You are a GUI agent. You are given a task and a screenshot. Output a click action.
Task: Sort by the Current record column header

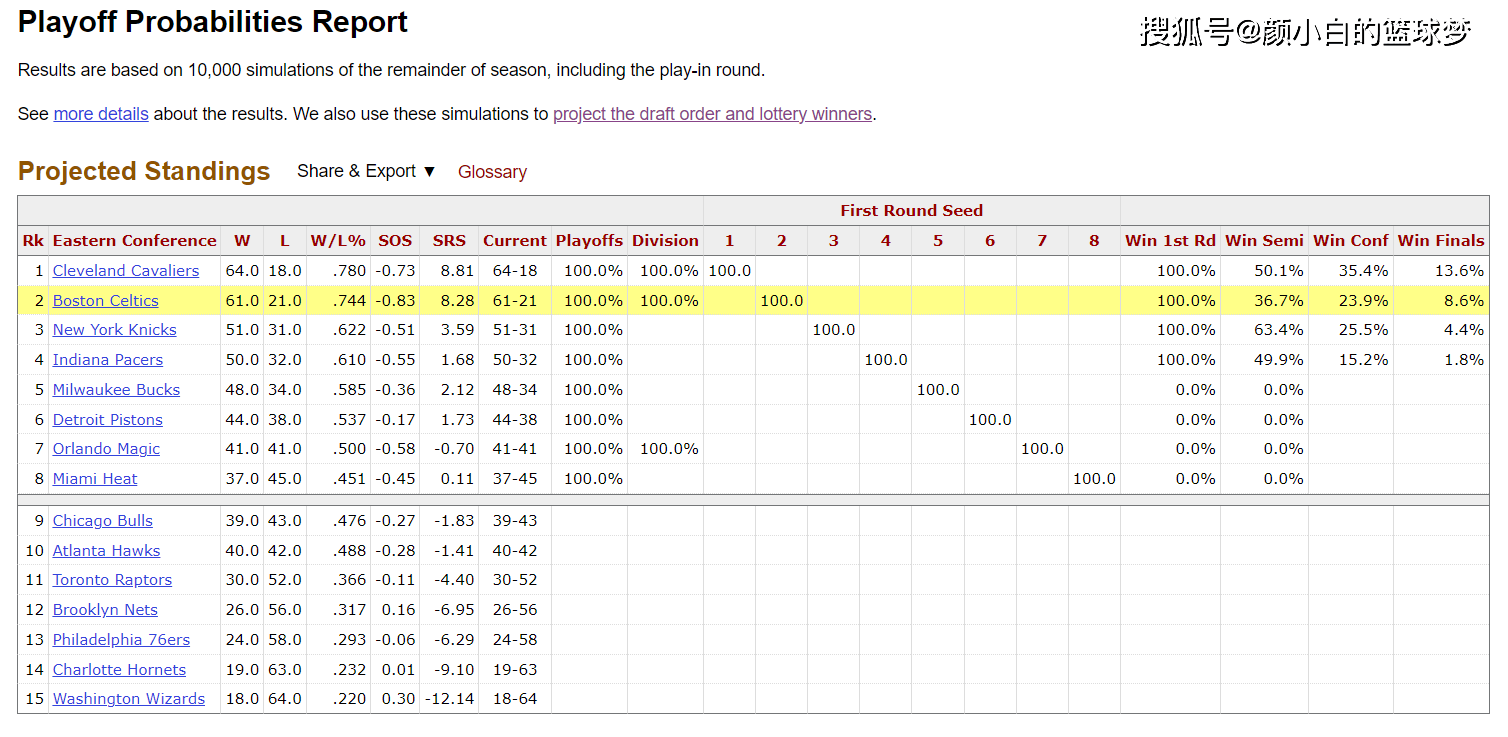[x=515, y=240]
